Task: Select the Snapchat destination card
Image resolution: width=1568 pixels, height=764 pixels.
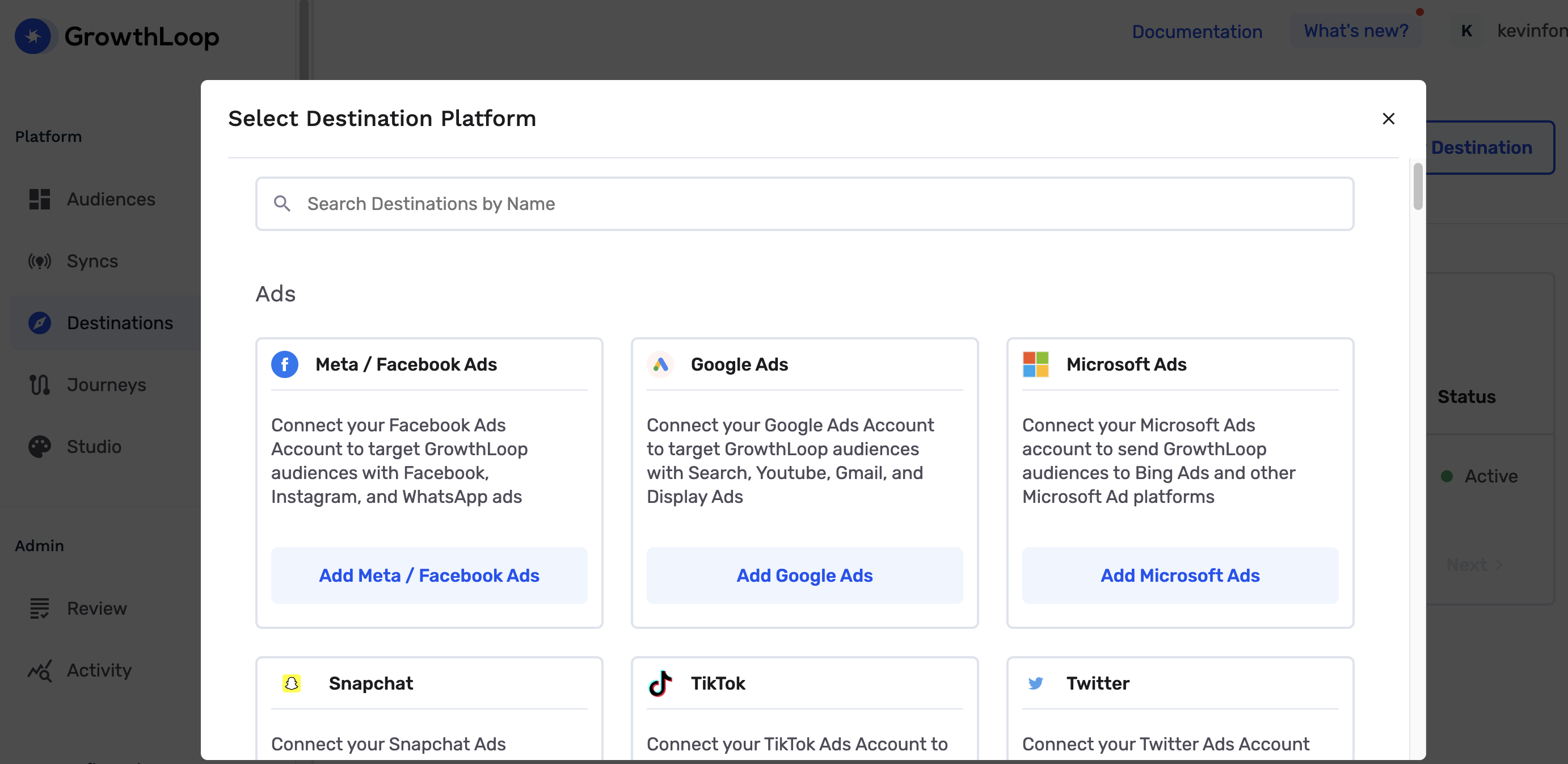Action: tap(429, 710)
